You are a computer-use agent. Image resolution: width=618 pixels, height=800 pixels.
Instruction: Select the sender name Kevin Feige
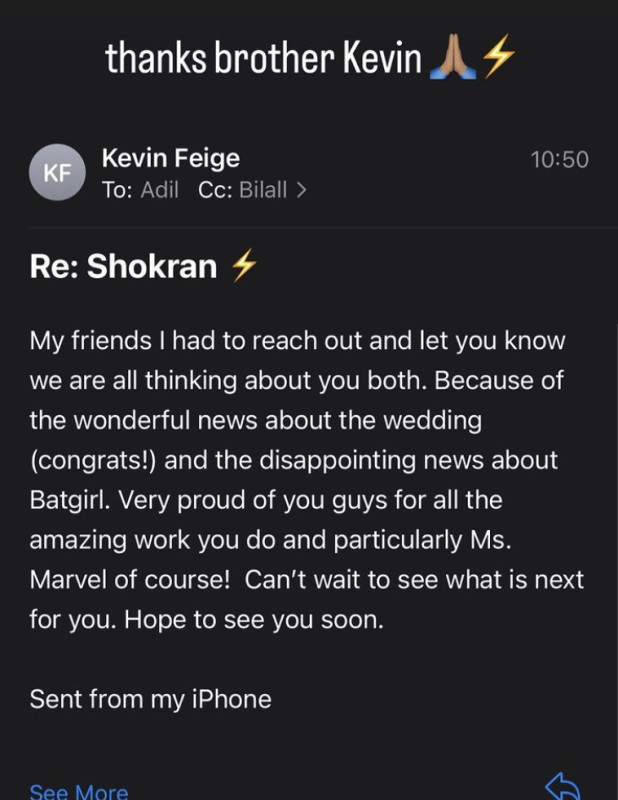point(170,158)
